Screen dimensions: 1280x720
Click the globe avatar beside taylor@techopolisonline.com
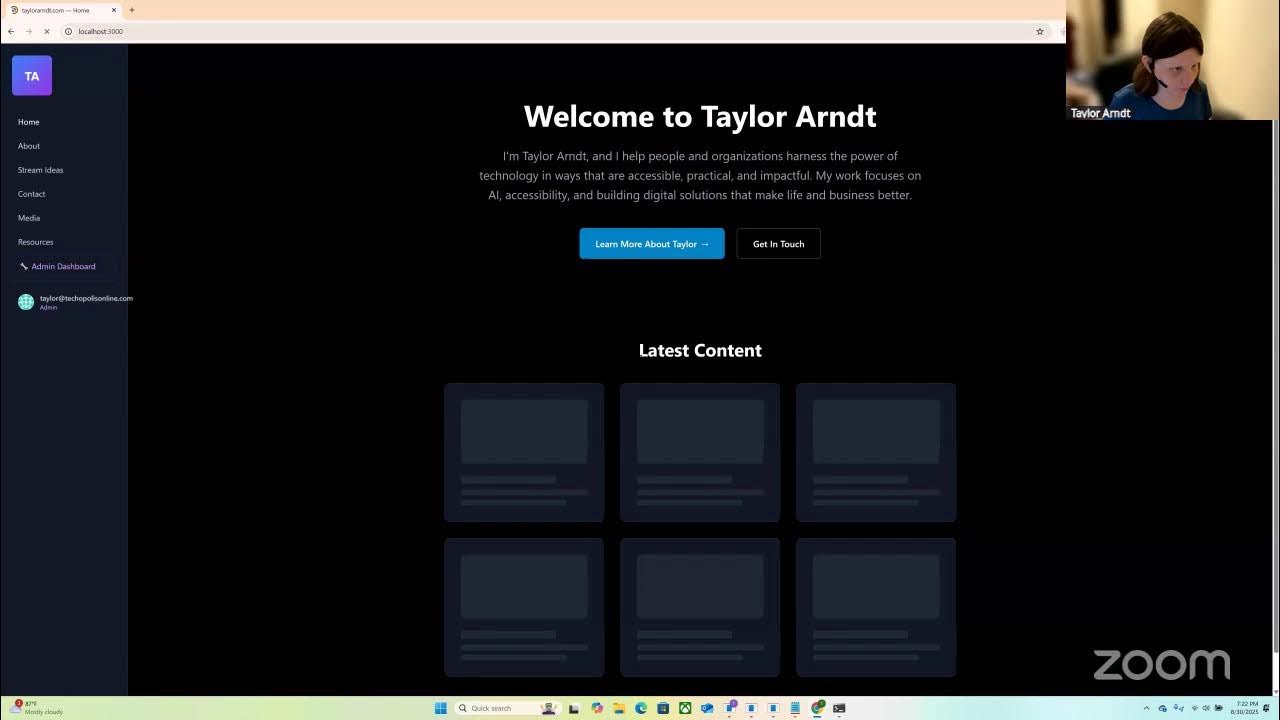[26, 302]
